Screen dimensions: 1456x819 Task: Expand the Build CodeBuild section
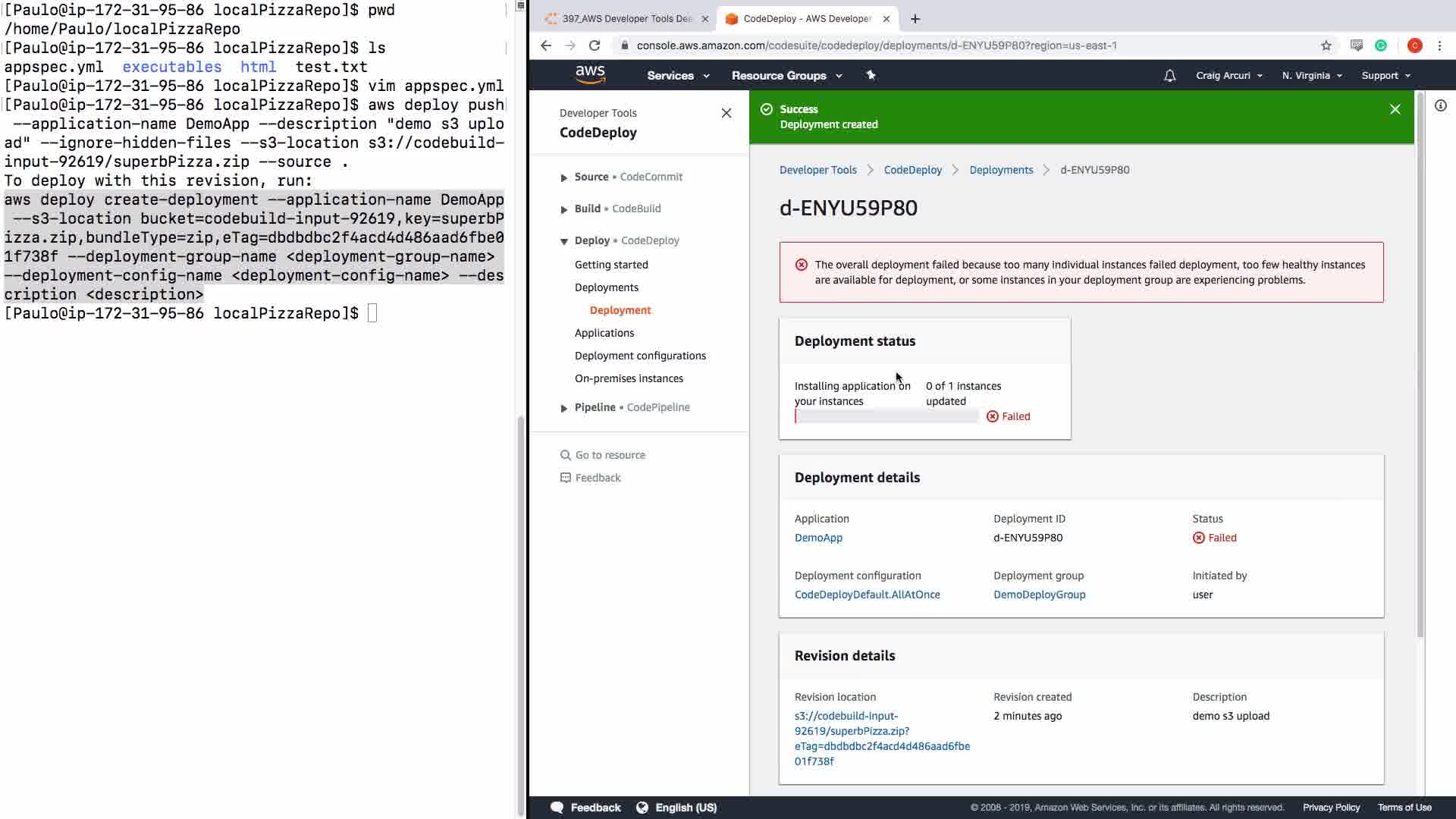tap(563, 209)
